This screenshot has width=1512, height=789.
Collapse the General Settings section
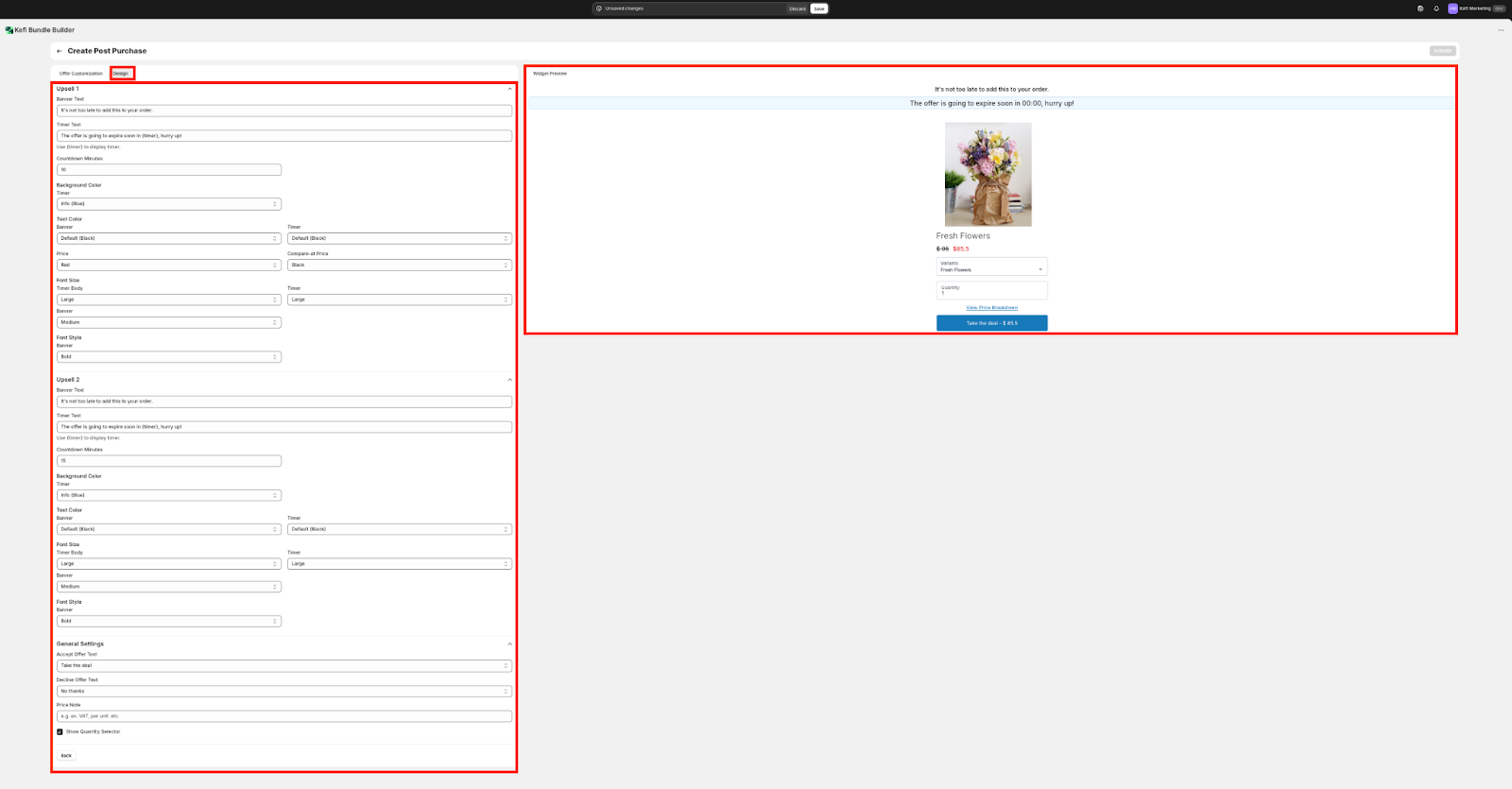pos(509,644)
